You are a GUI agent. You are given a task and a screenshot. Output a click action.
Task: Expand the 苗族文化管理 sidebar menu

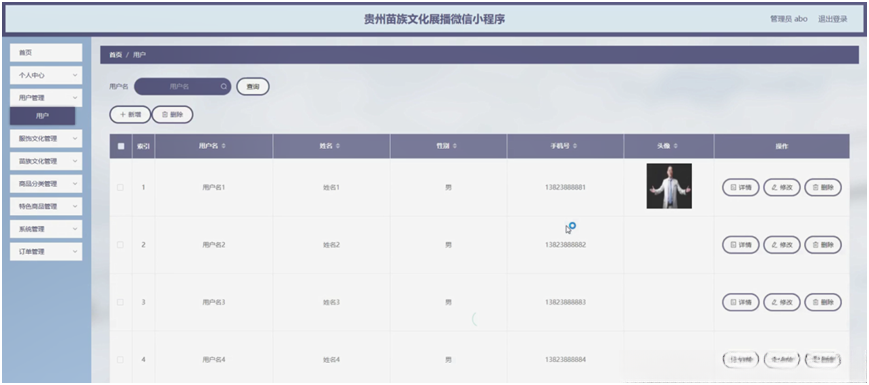coord(46,161)
